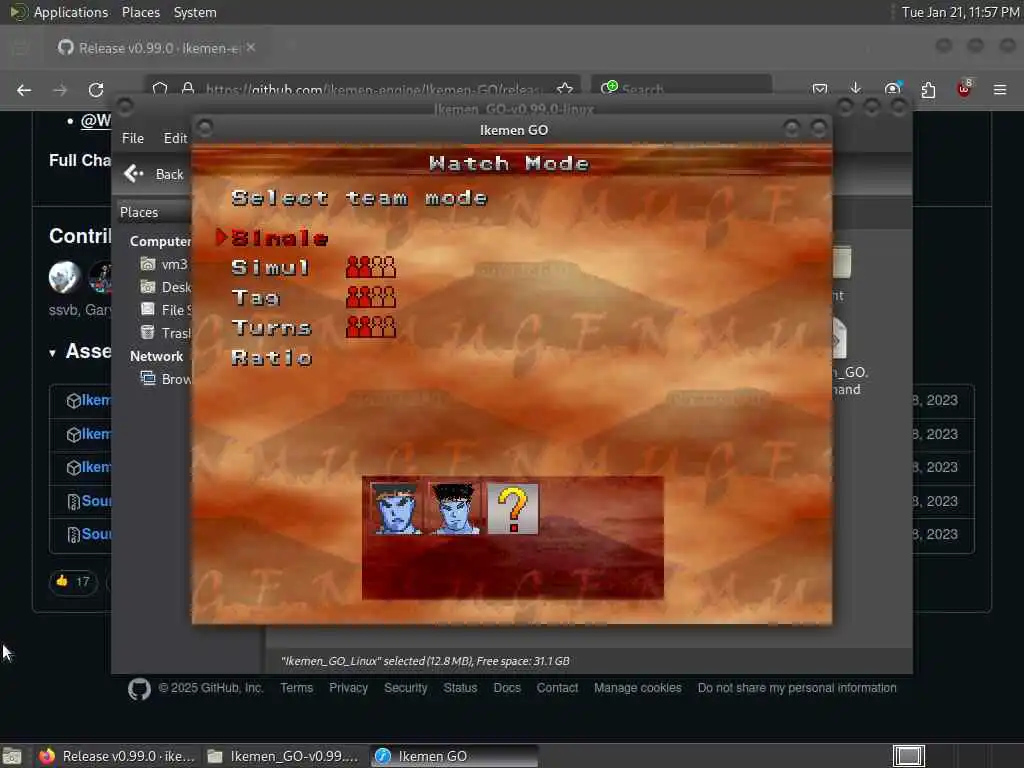Open Desktop in file manager sidebar
The image size is (1024, 768).
tap(165, 287)
